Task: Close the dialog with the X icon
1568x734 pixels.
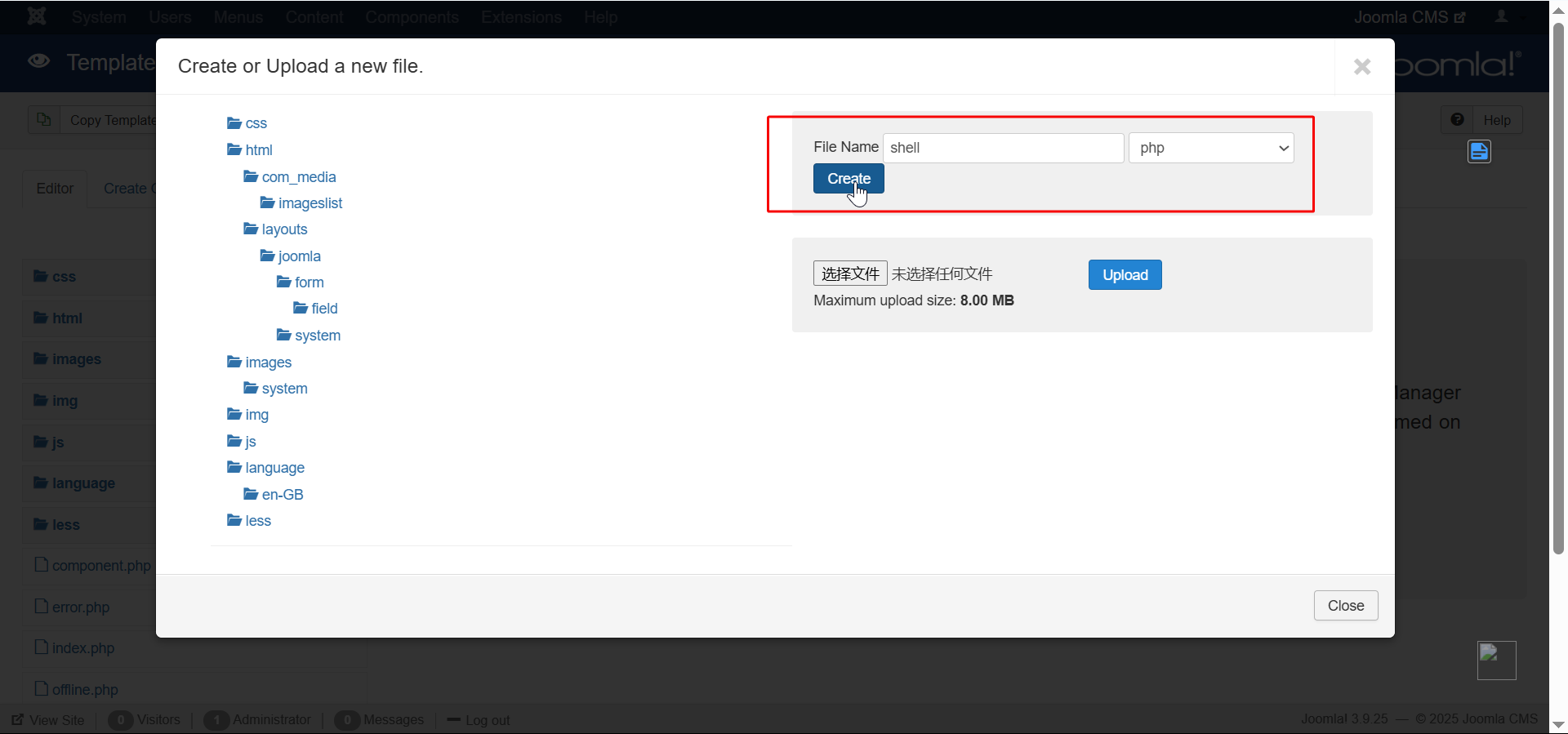Action: tap(1361, 67)
